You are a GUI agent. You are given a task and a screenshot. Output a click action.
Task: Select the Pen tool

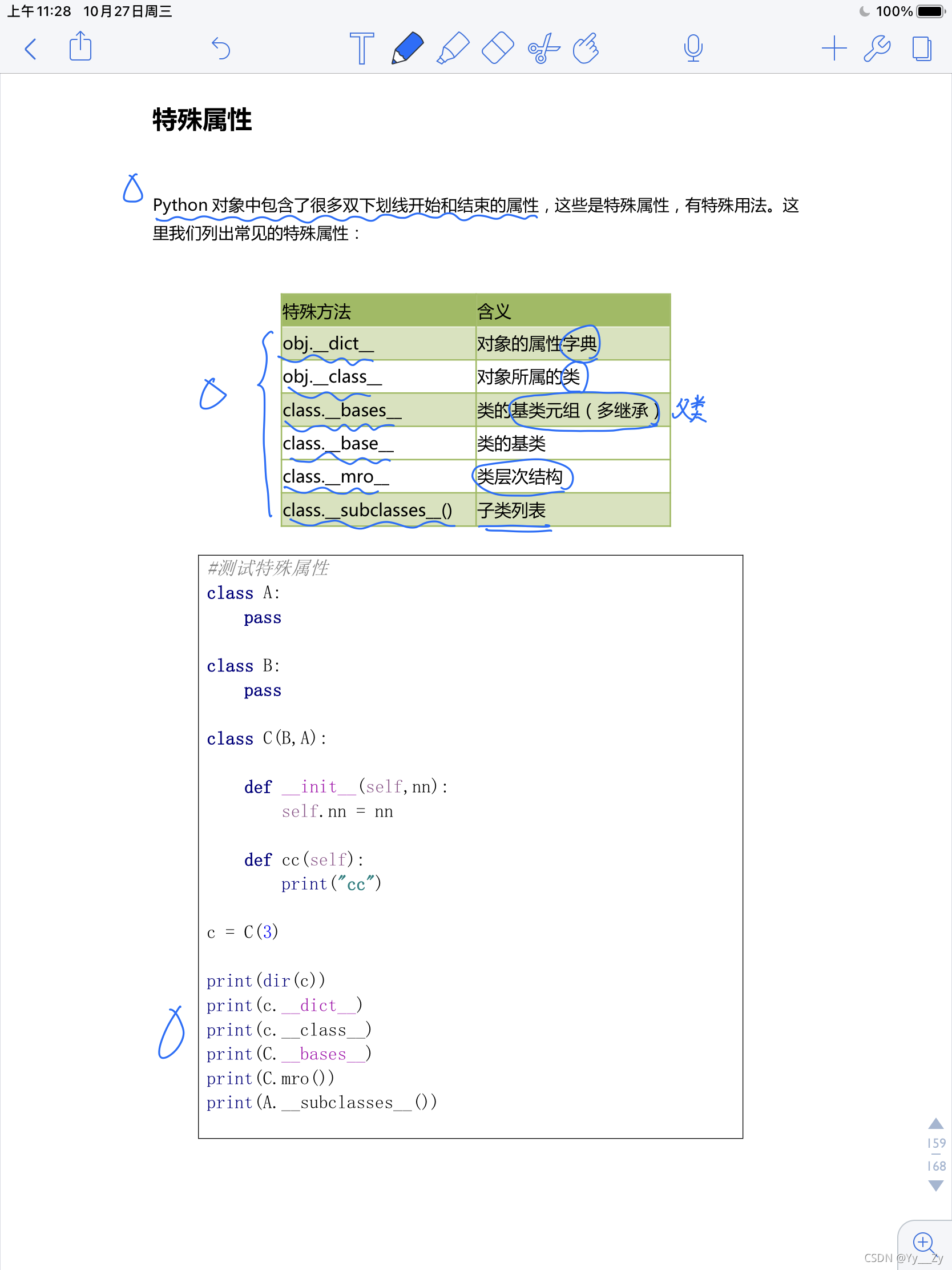pyautogui.click(x=407, y=48)
